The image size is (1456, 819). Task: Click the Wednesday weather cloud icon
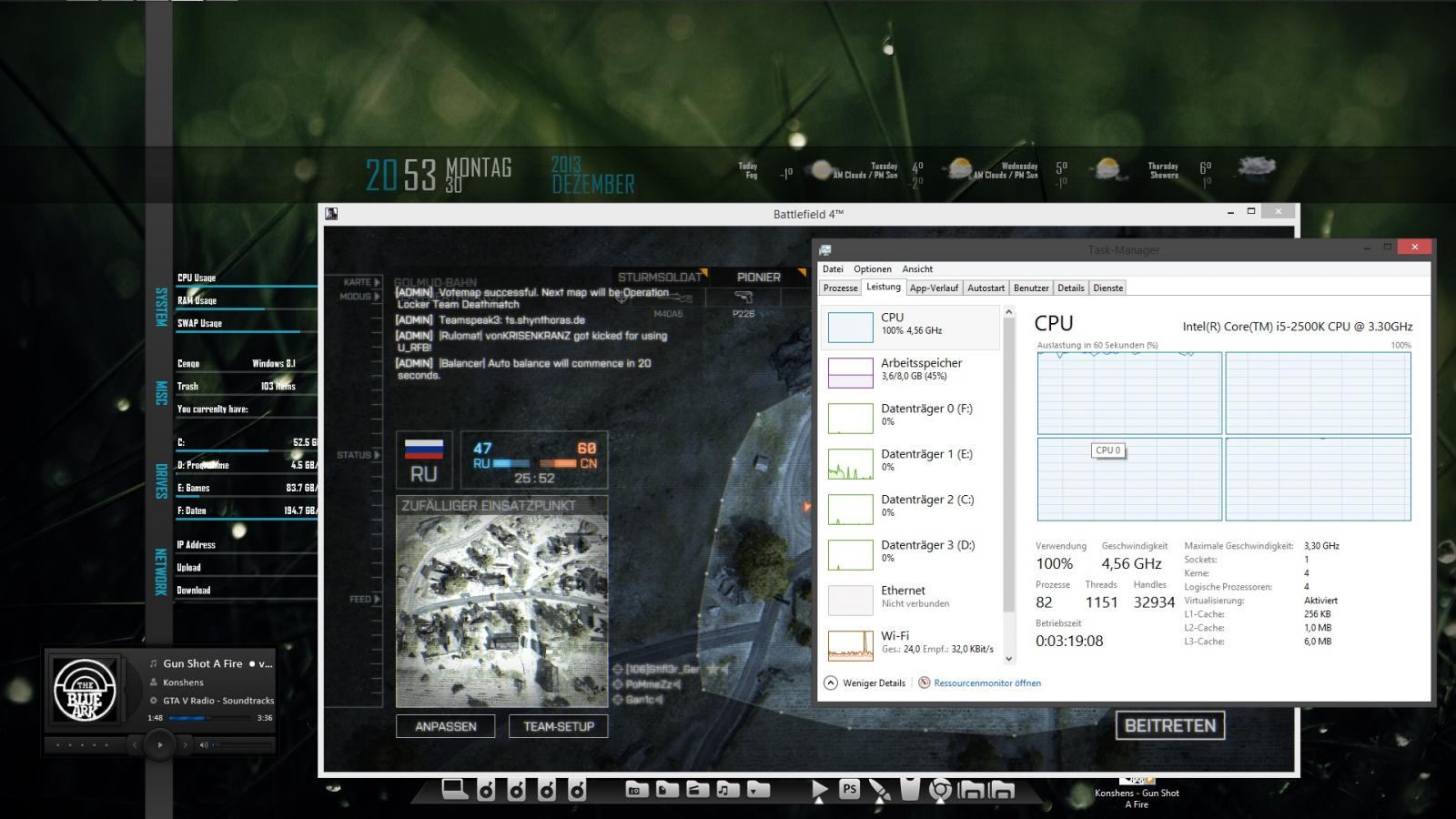coord(1107,169)
